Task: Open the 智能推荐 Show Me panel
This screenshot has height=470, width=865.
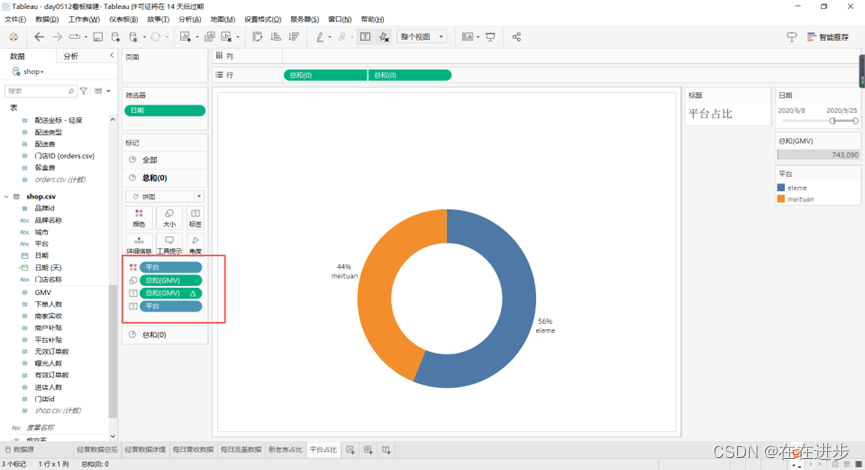Action: (x=828, y=37)
